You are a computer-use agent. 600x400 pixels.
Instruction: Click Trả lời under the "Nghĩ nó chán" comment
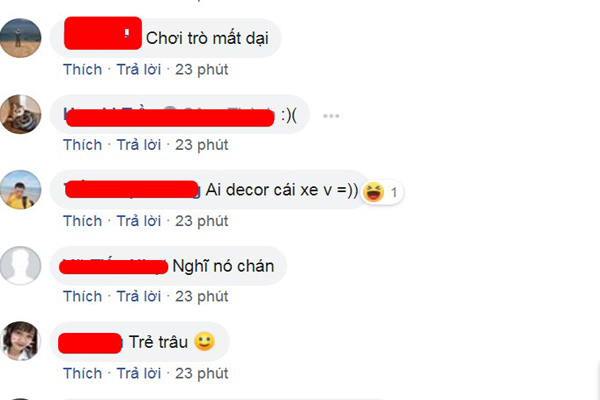(x=139, y=297)
